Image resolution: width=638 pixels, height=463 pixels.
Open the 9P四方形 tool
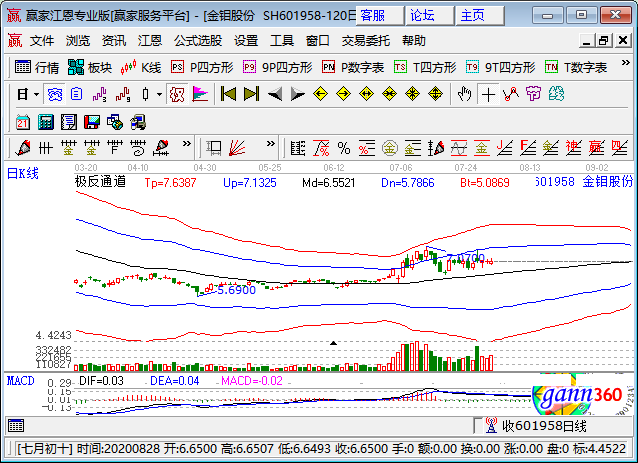pyautogui.click(x=277, y=67)
